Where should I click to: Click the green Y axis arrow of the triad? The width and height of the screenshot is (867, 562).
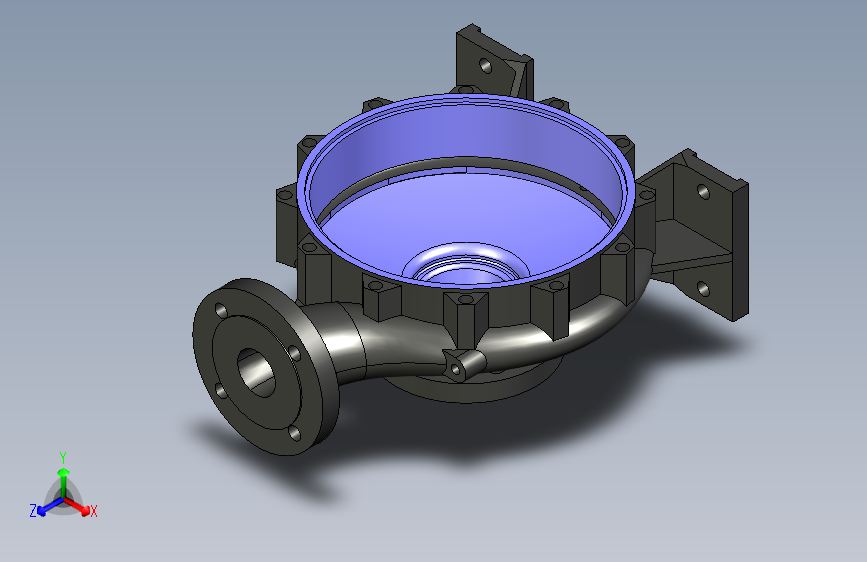64,481
